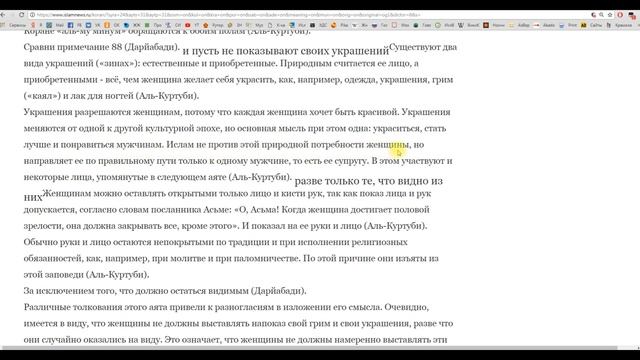Bookmark this page with the star icon
Image resolution: width=640 pixels, height=360 pixels.
[610, 15]
